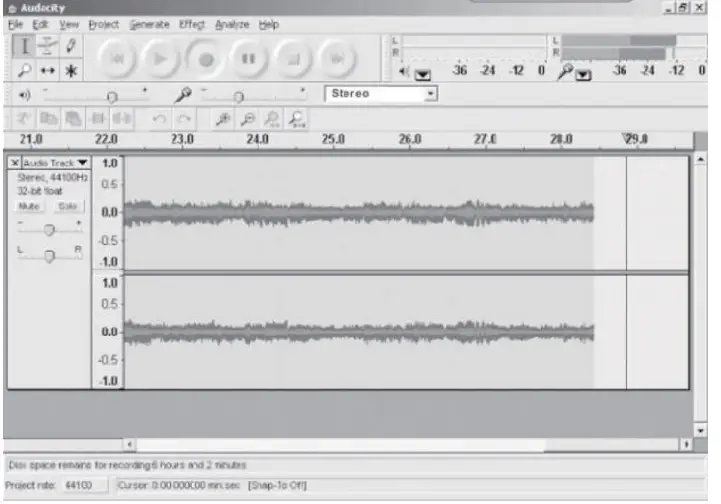This screenshot has height=504, width=721.
Task: Click the Pause button
Action: [x=248, y=58]
